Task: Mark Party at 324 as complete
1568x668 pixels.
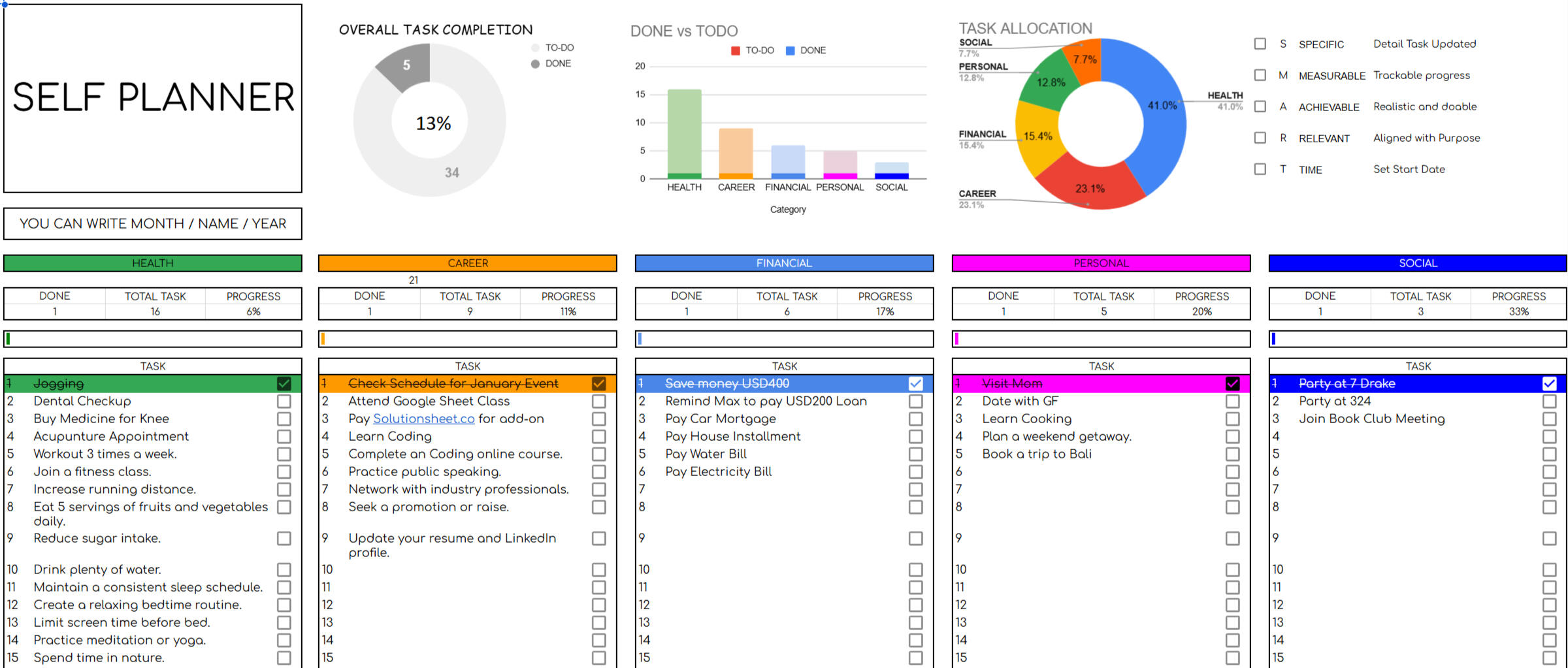Action: click(x=1549, y=401)
